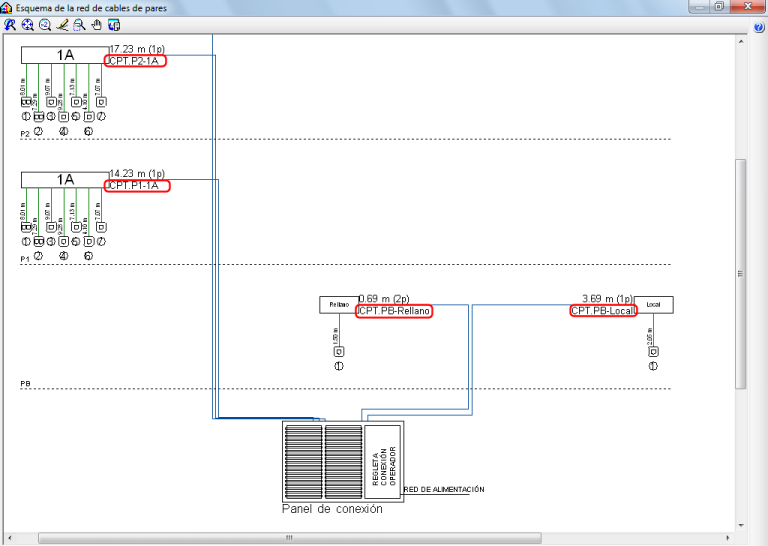Click the zoom ÷2 magnifier icon
This screenshot has height=546, width=768.
point(45,25)
